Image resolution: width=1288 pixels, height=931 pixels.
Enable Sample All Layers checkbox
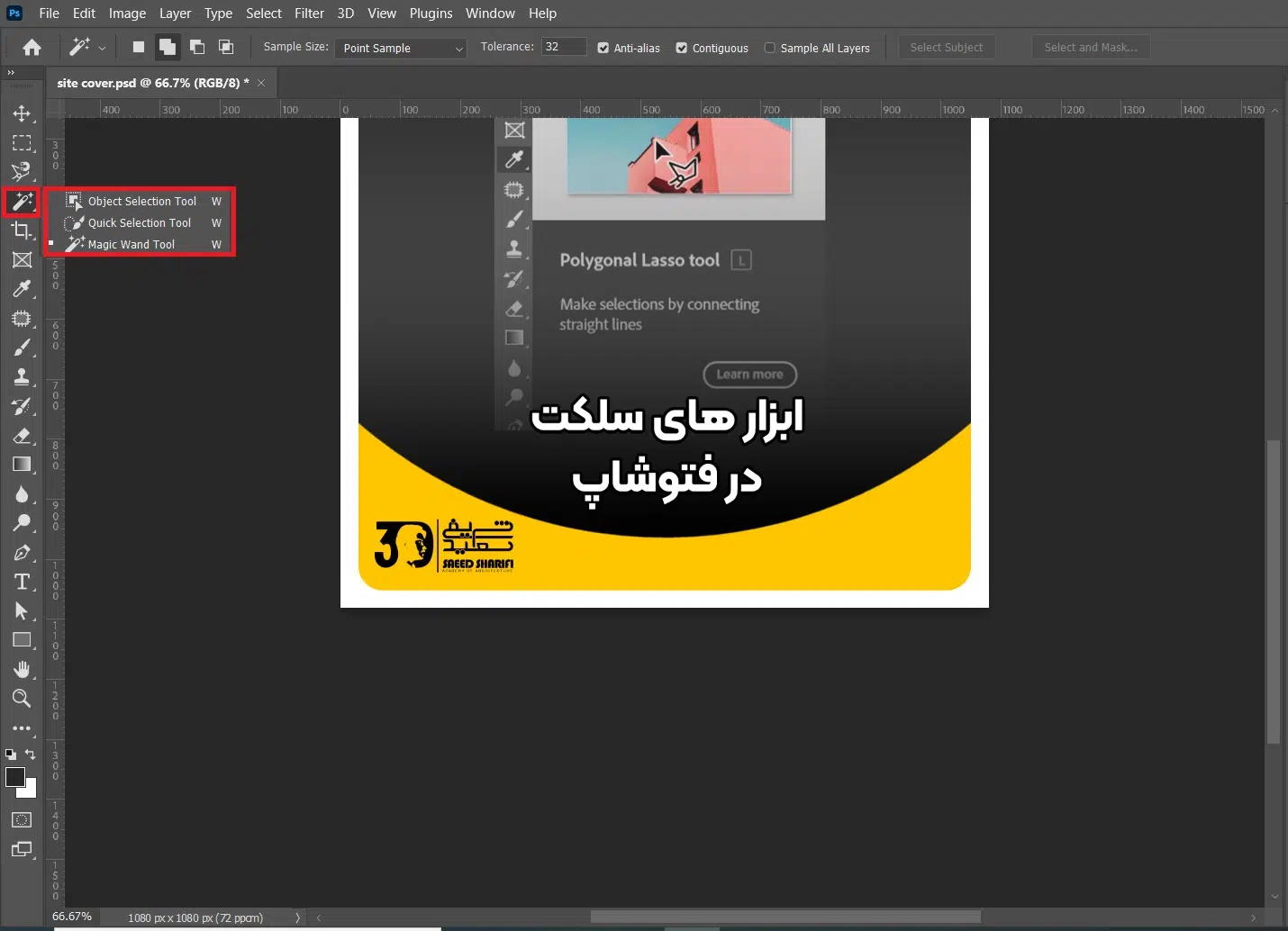(770, 48)
